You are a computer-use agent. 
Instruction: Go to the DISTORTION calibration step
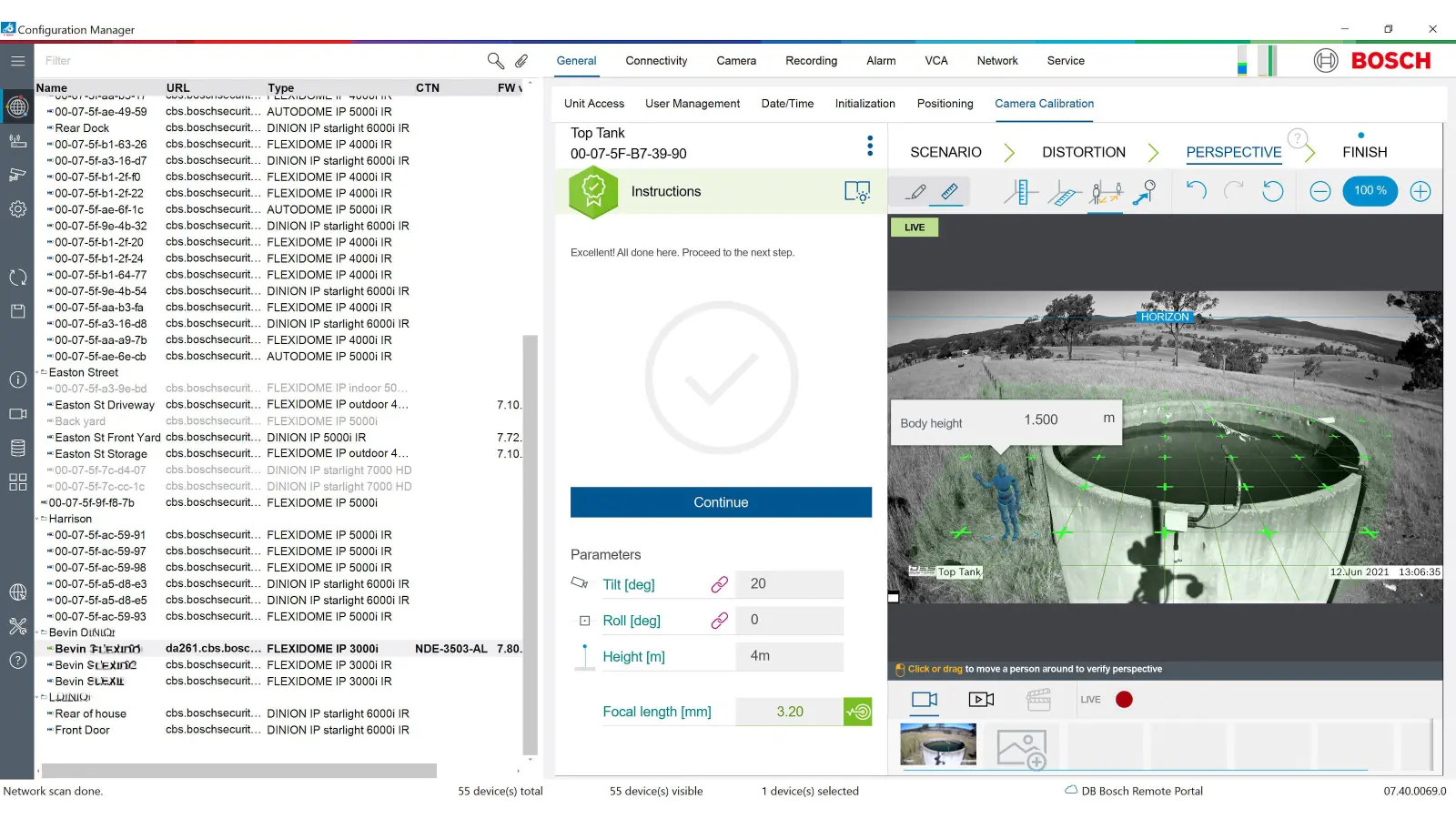(x=1084, y=152)
